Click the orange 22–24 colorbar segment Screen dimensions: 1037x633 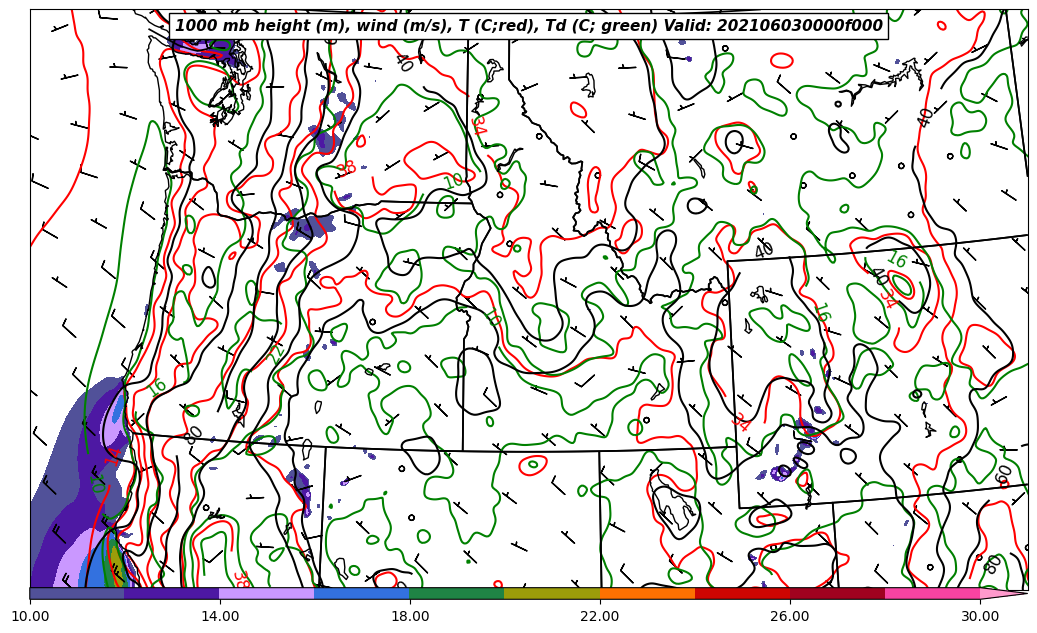(x=647, y=593)
